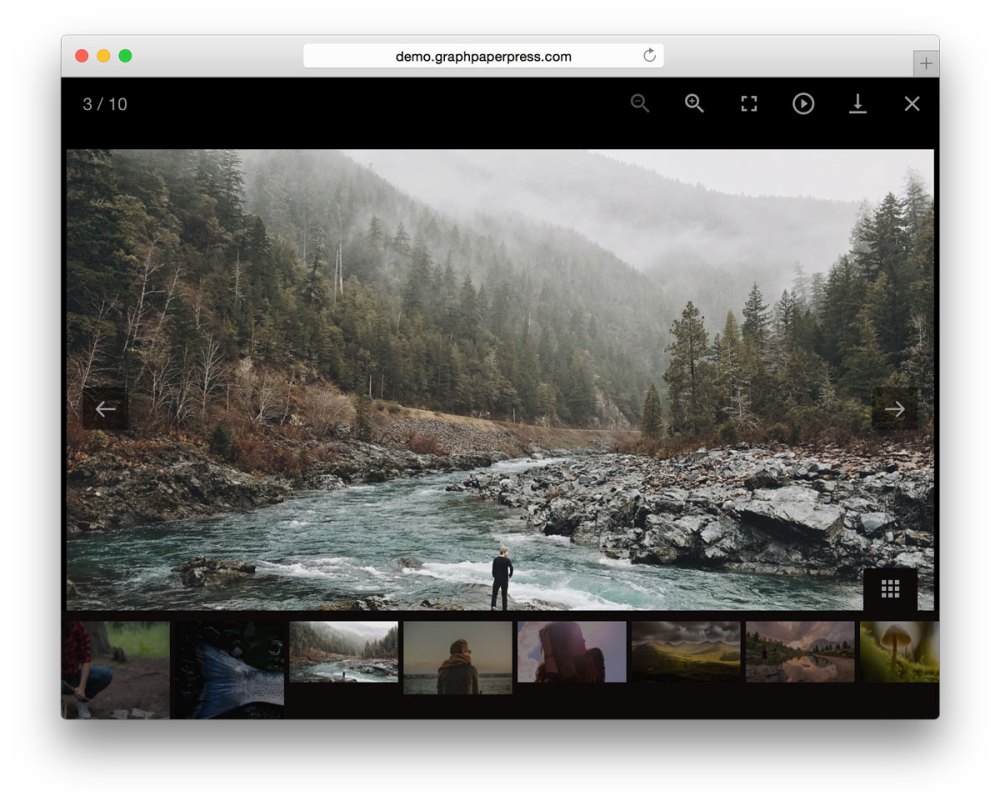Screen dimensions: 1000x806
Task: Toggle the thumbnail grid strip
Action: point(890,589)
